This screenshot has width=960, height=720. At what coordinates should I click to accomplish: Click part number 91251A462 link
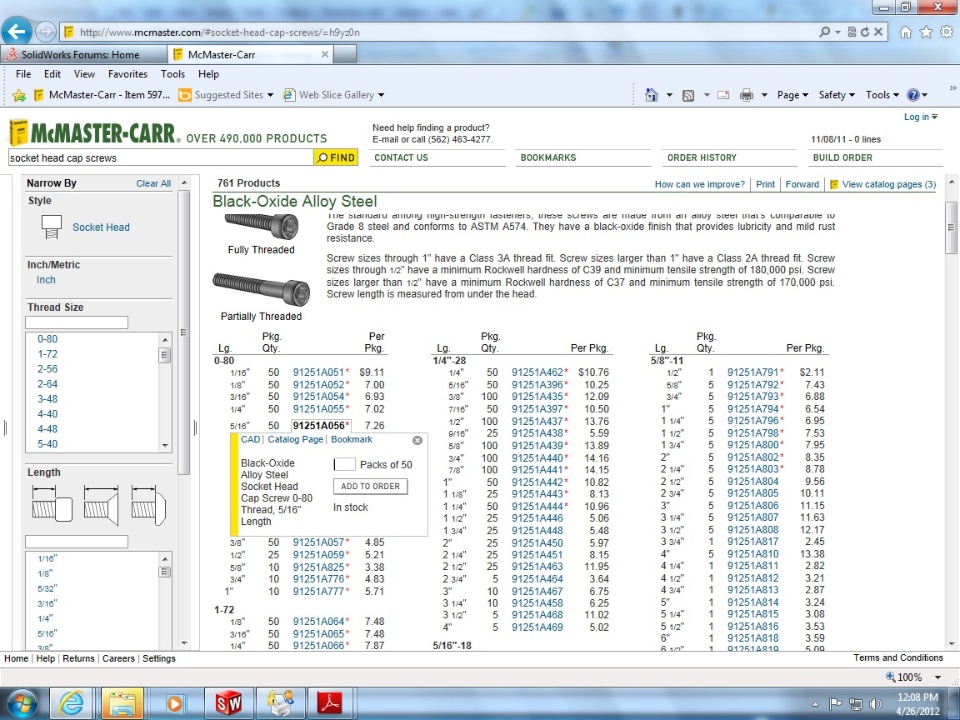[x=537, y=372]
